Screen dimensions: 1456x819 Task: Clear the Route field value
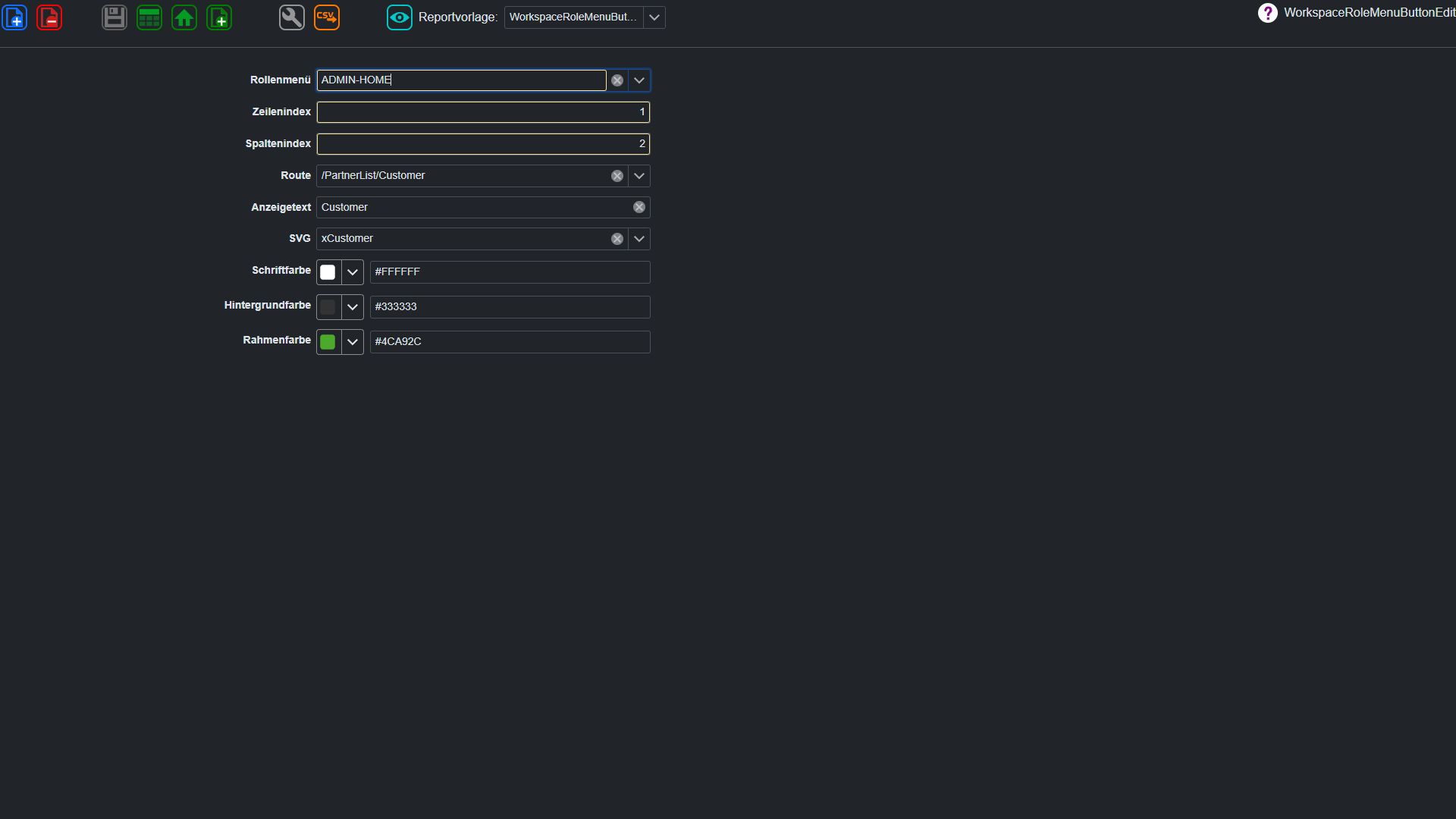click(617, 176)
